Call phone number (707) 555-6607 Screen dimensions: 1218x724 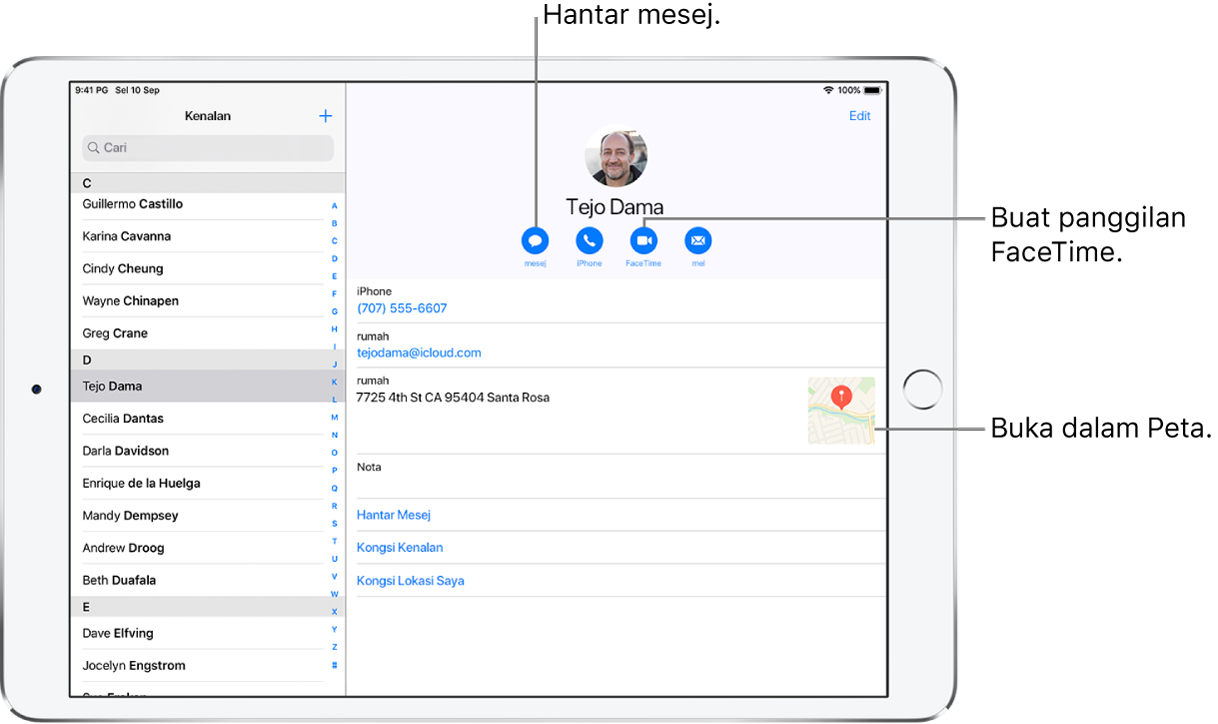tap(402, 308)
